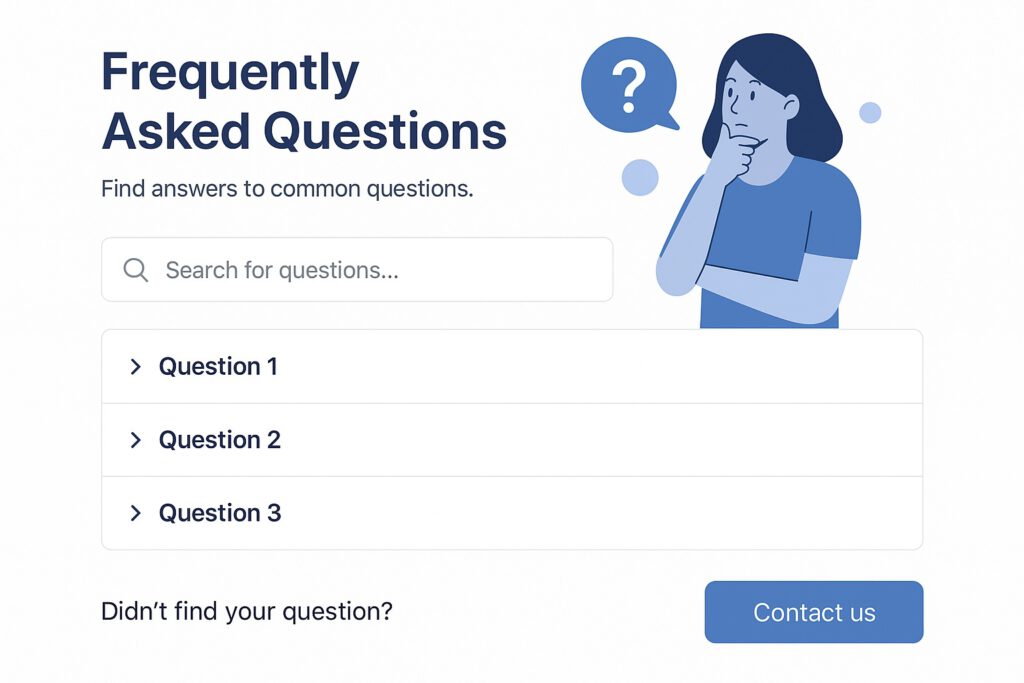Click the "Didn't find your question?" text
1024x683 pixels.
point(246,611)
